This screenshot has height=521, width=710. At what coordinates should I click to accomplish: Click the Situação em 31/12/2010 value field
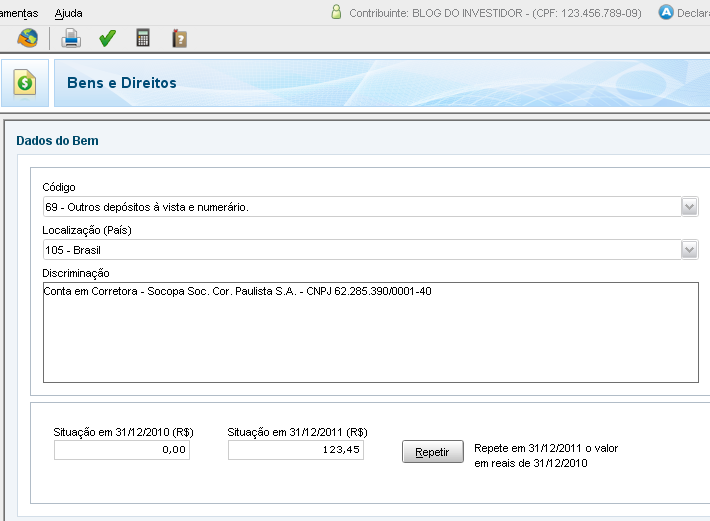click(x=122, y=450)
